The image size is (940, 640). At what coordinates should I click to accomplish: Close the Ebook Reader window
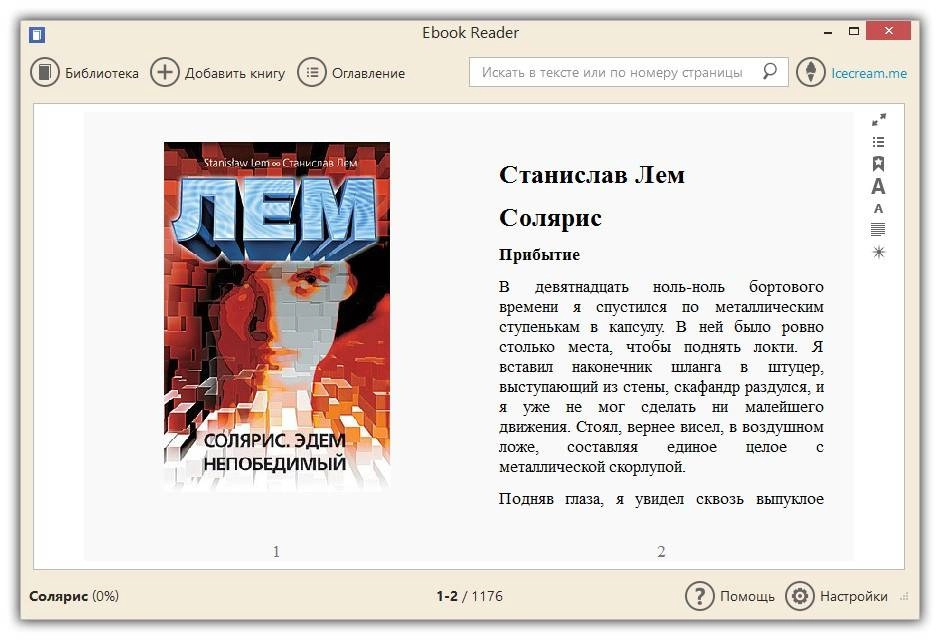click(888, 31)
